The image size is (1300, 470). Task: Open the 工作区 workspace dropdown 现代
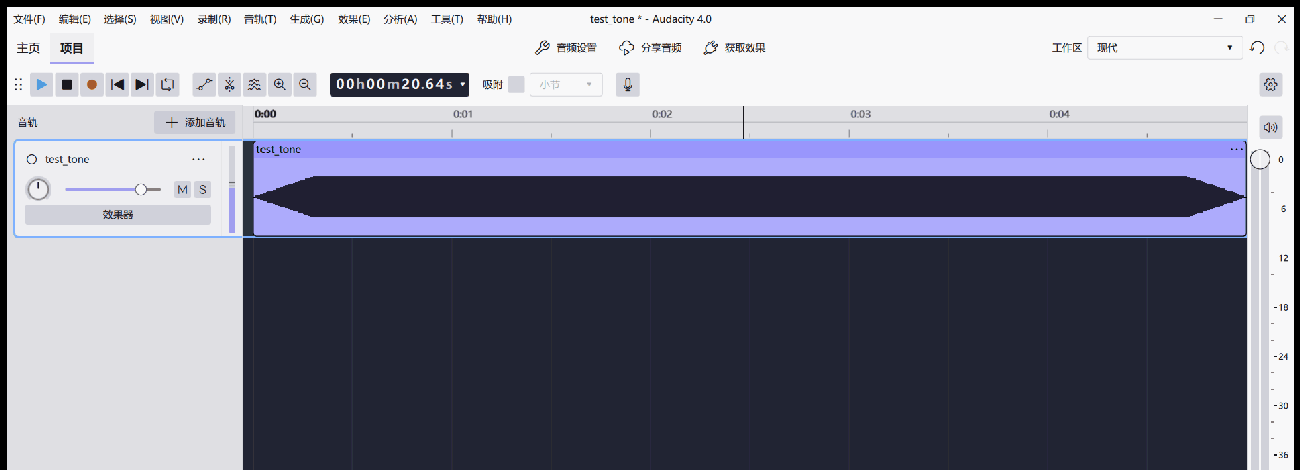(1165, 48)
